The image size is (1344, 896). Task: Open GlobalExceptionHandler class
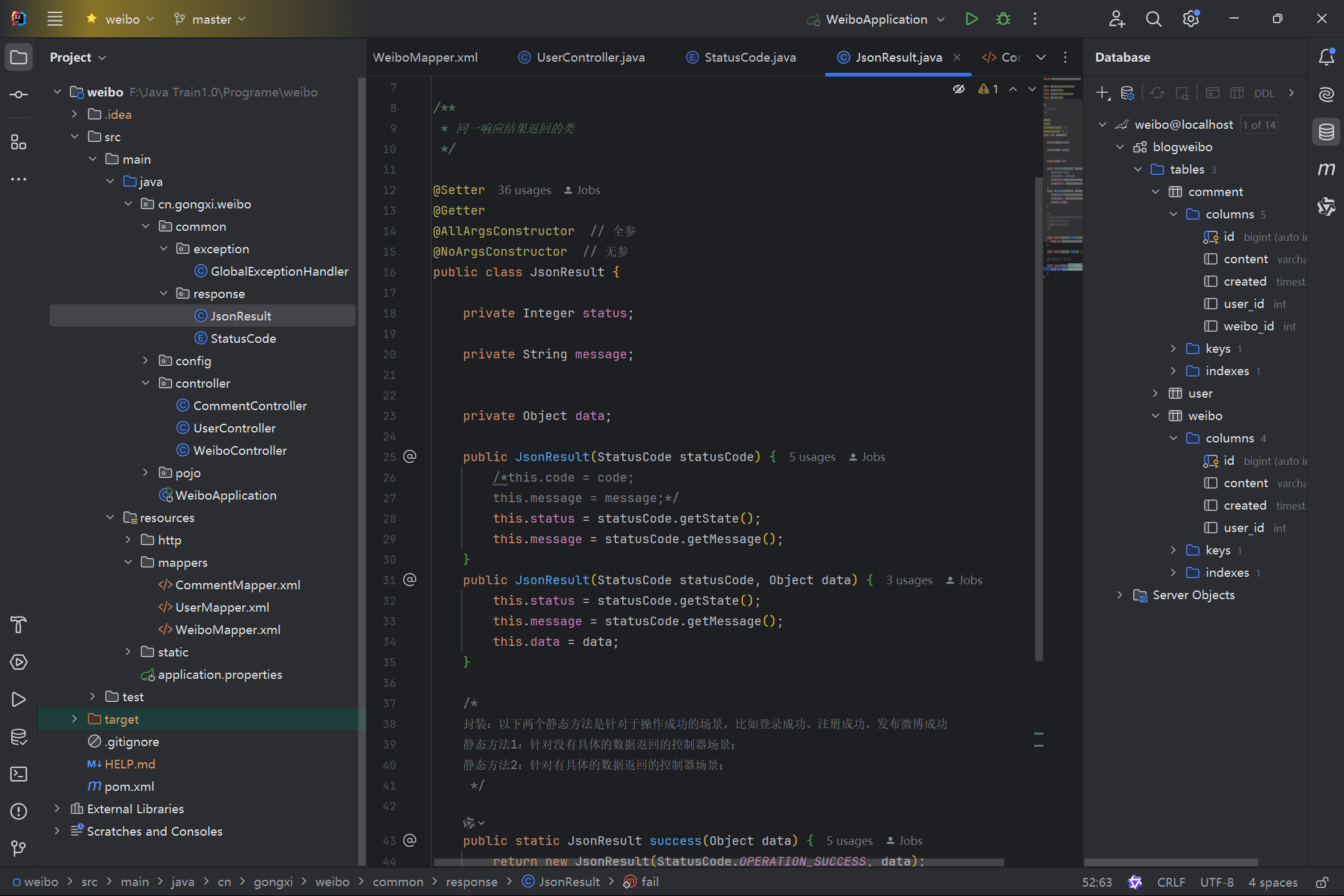click(279, 271)
